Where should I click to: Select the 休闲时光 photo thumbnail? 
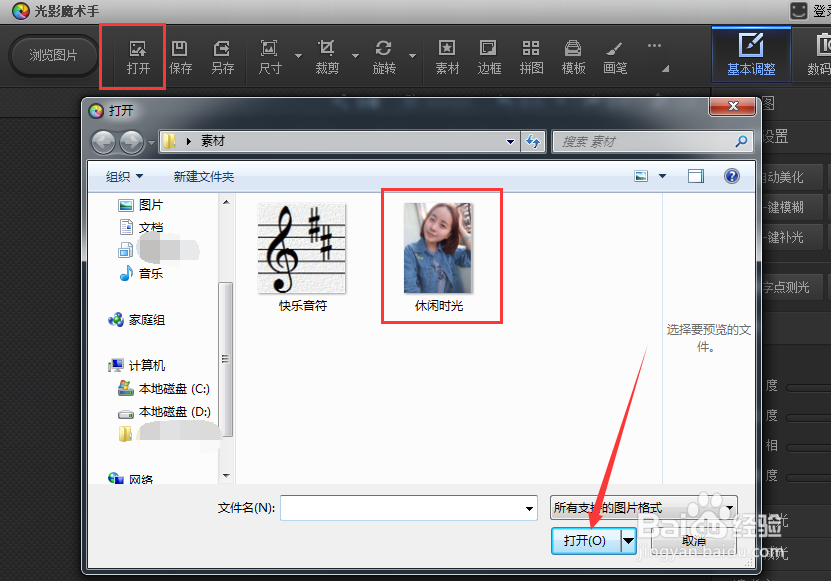coord(441,245)
